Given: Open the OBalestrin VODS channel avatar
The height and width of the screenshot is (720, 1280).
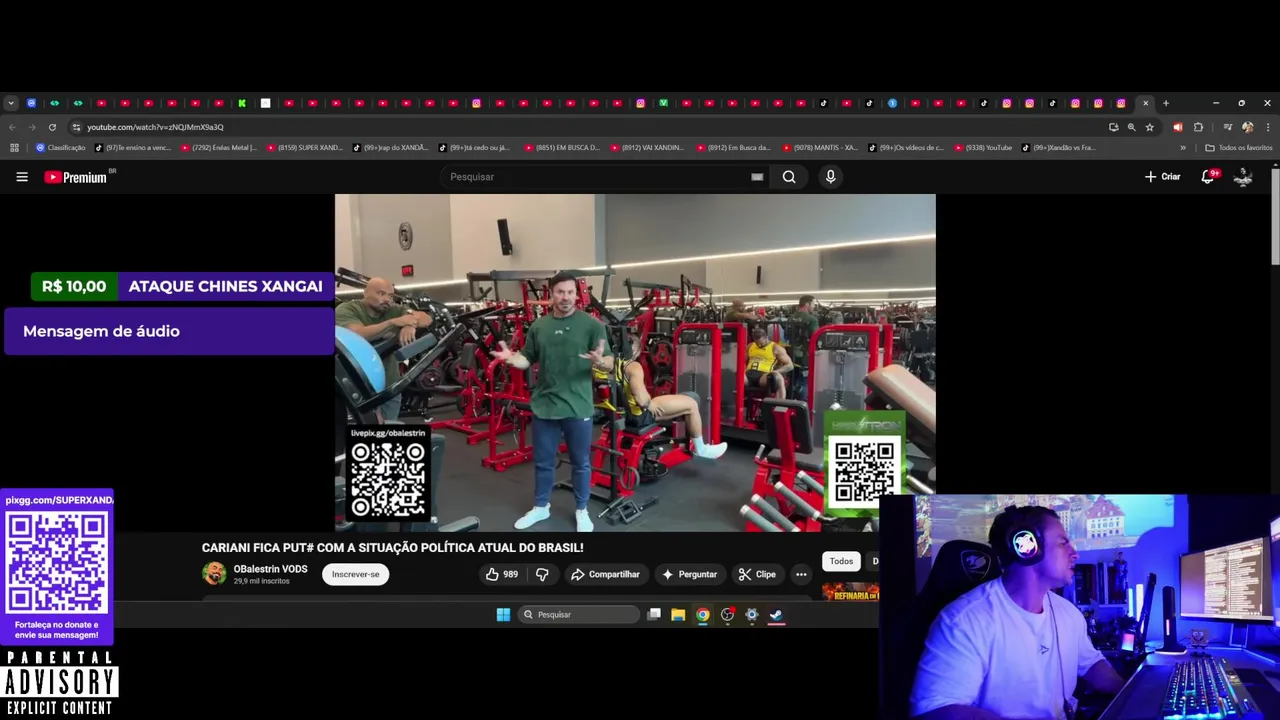Looking at the screenshot, I should [x=214, y=573].
